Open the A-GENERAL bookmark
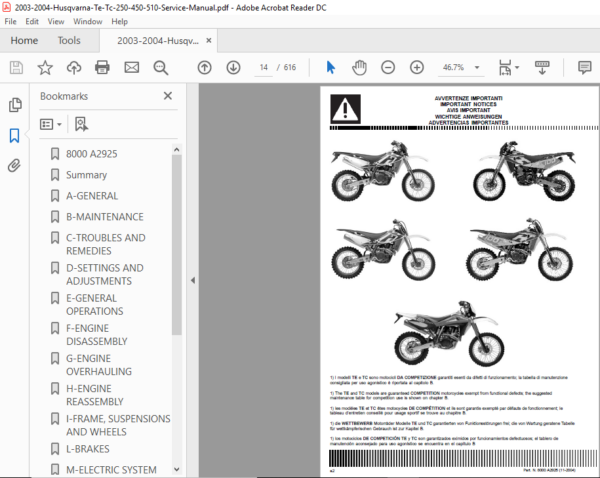The image size is (600, 478). click(x=92, y=196)
